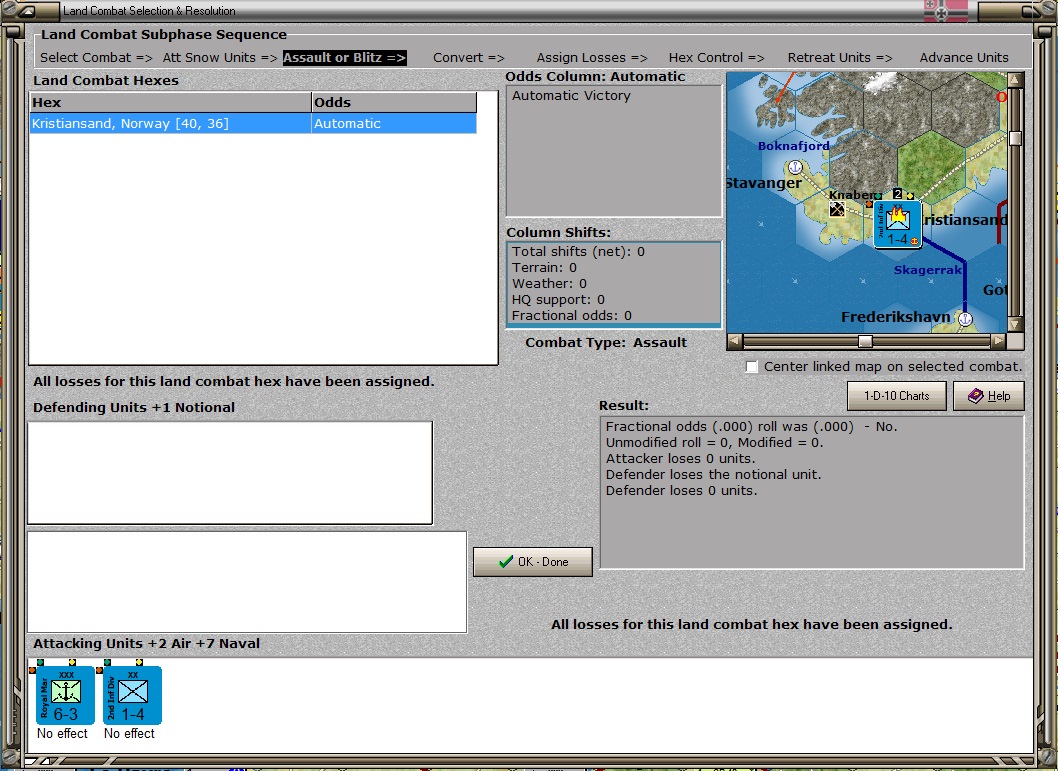1058x771 pixels.
Task: Open the 1-D-10 Charts
Action: point(896,396)
